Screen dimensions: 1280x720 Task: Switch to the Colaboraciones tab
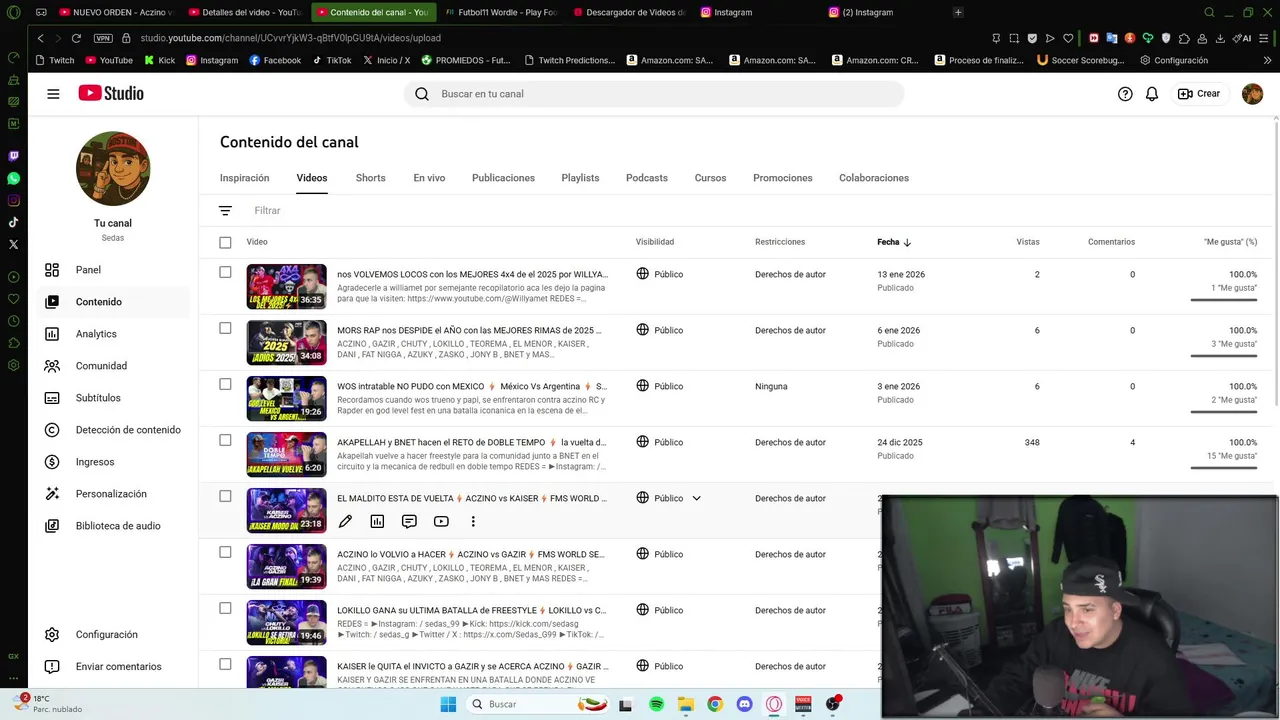tap(874, 178)
